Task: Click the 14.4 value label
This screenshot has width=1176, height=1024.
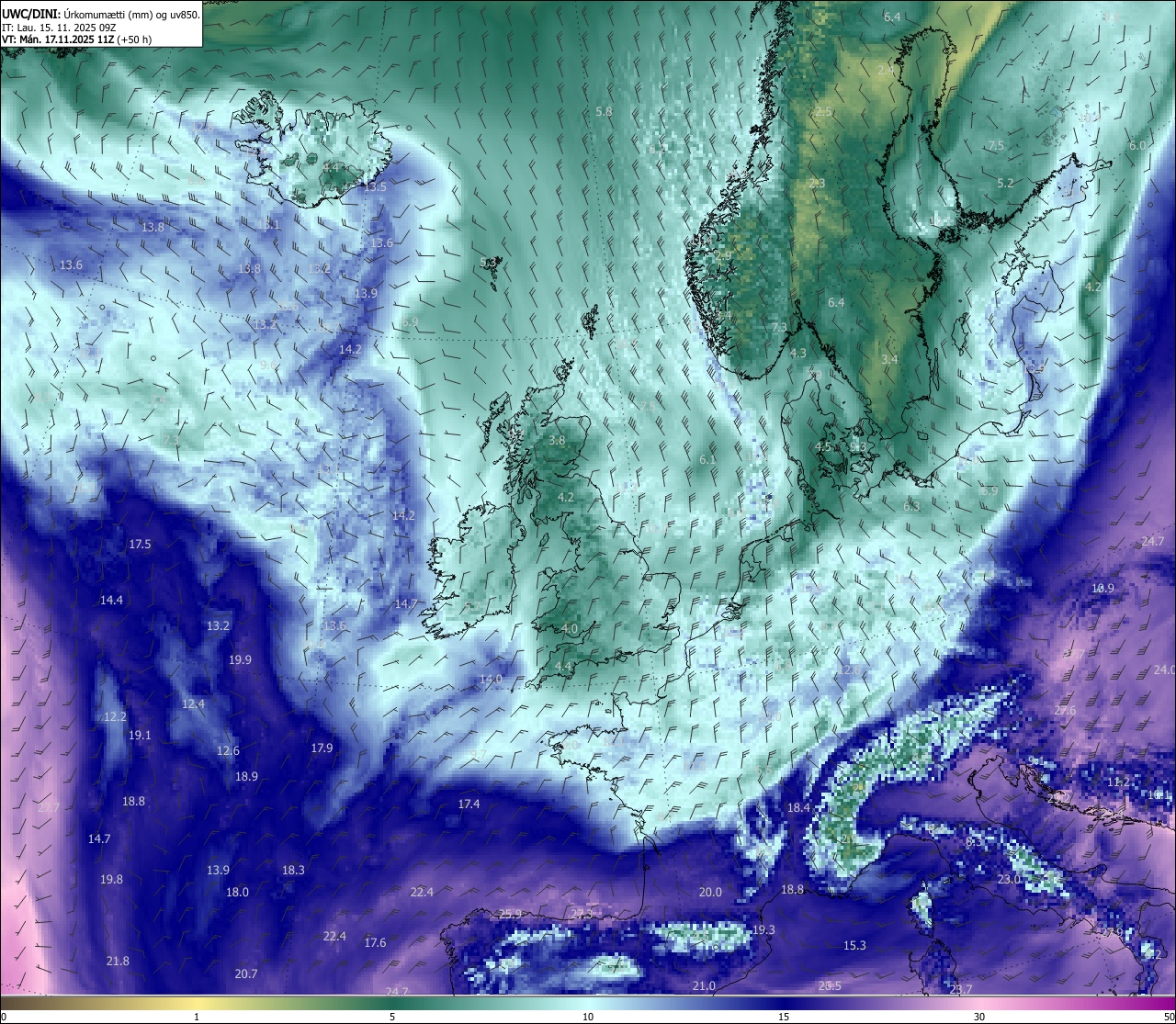Action: tap(111, 600)
